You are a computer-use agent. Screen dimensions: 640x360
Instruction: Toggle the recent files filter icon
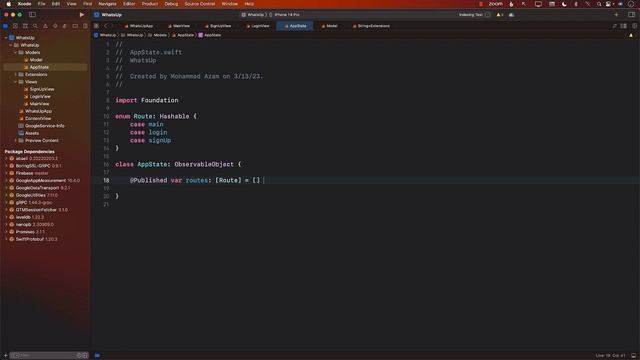pyautogui.click(x=79, y=356)
